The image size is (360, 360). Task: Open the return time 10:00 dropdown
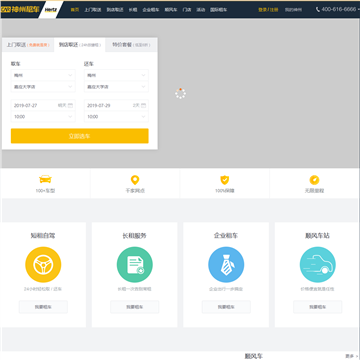tap(116, 117)
